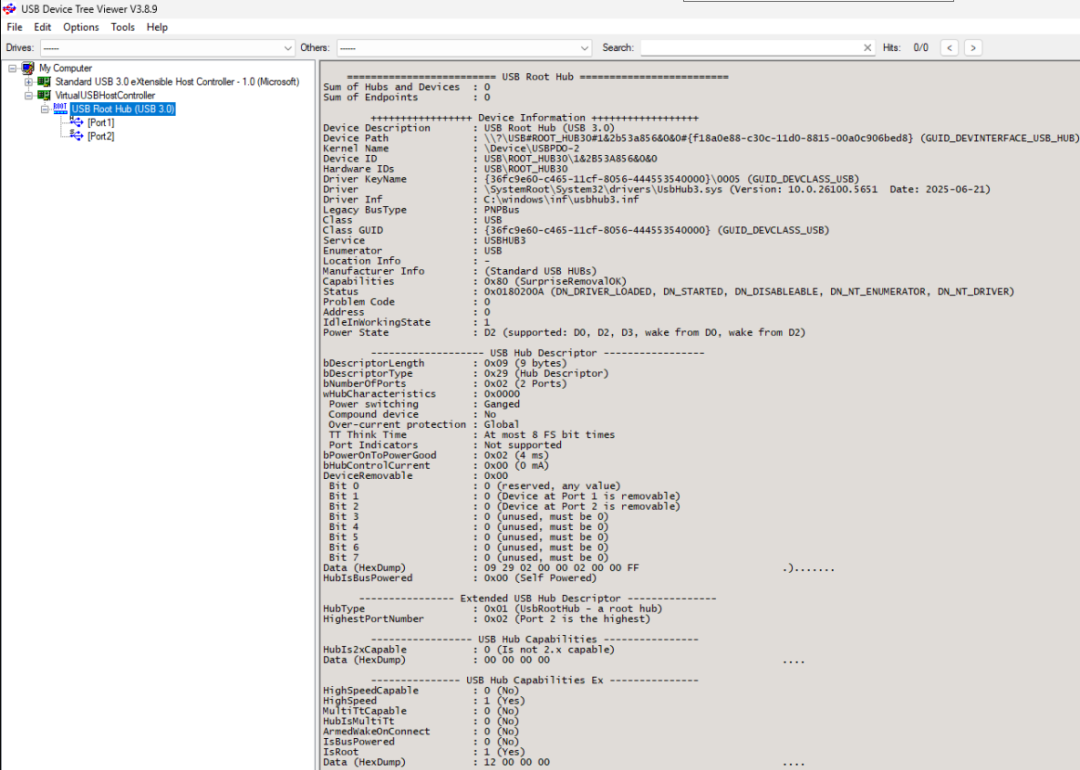1080x770 pixels.
Task: Click the Driver KeyName line
Action: [x=591, y=179]
